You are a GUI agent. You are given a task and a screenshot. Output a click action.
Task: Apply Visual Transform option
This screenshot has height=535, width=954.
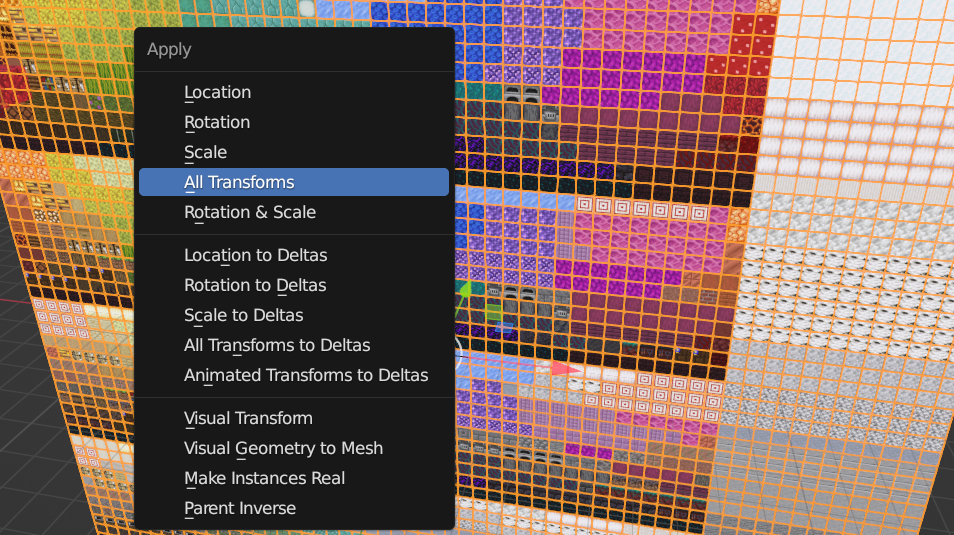(294, 419)
